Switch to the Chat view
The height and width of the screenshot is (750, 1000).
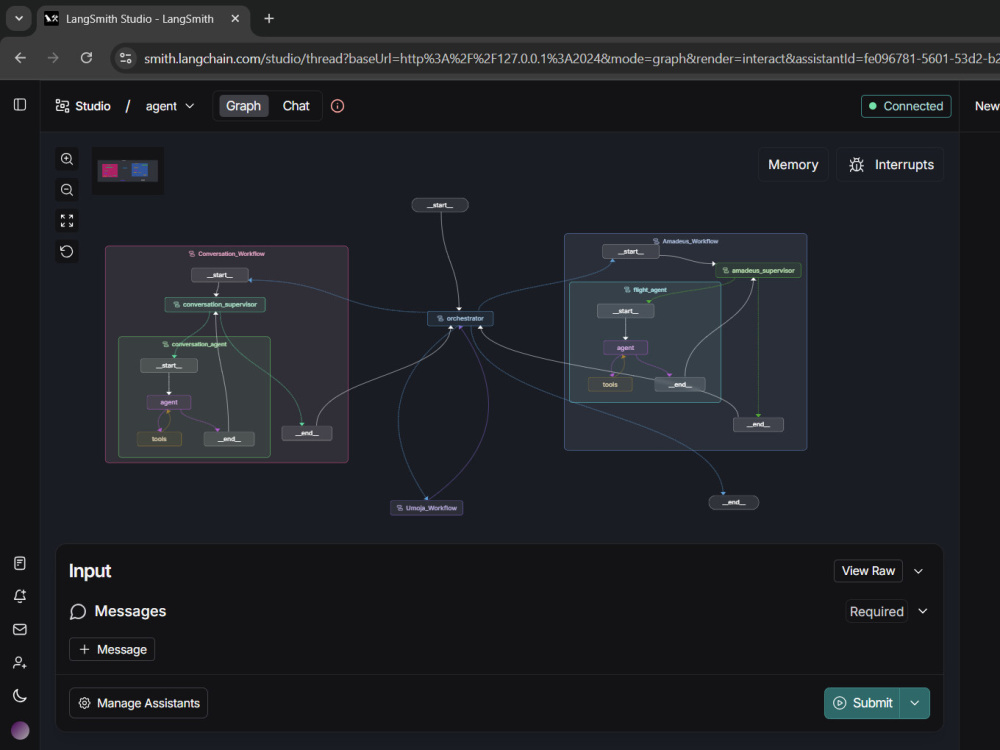[296, 106]
